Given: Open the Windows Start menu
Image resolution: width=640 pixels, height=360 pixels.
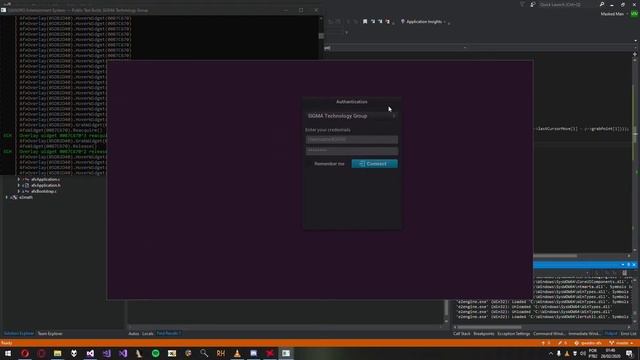Looking at the screenshot, I should (x=8, y=353).
